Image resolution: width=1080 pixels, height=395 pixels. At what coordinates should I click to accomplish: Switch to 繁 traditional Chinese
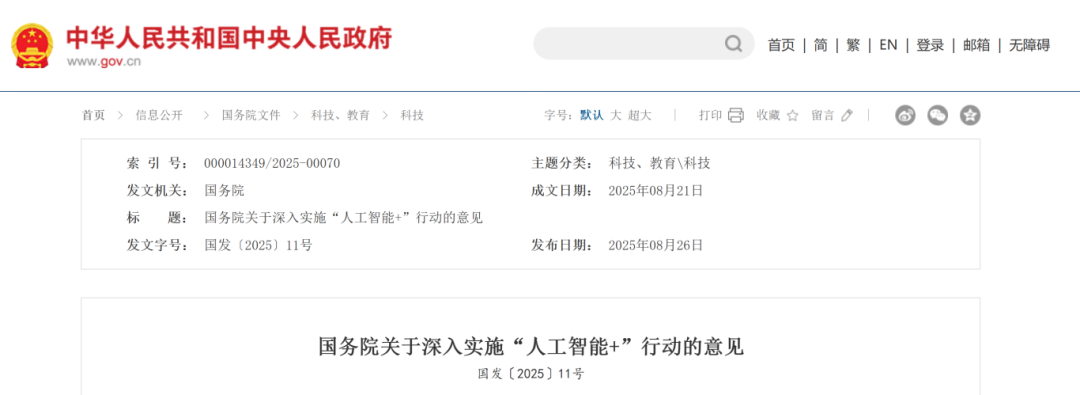pyautogui.click(x=853, y=45)
